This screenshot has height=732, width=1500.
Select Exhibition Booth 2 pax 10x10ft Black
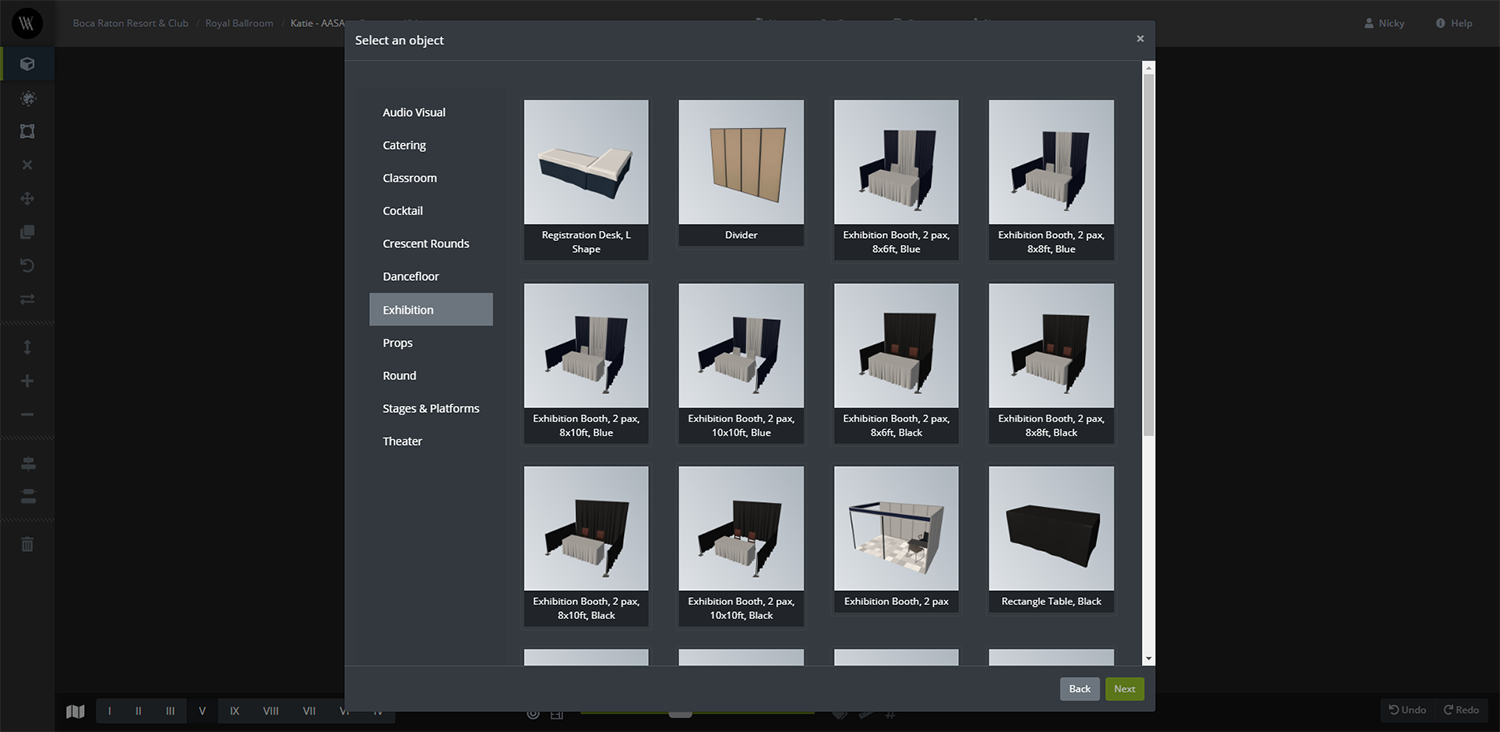point(741,546)
